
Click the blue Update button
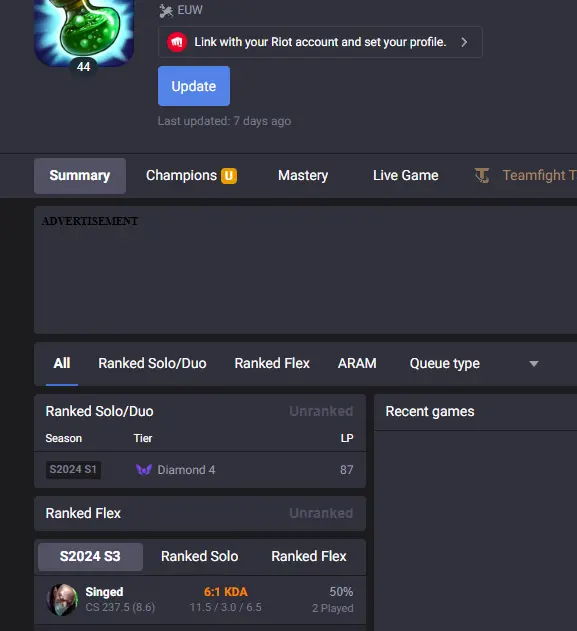[x=194, y=86]
